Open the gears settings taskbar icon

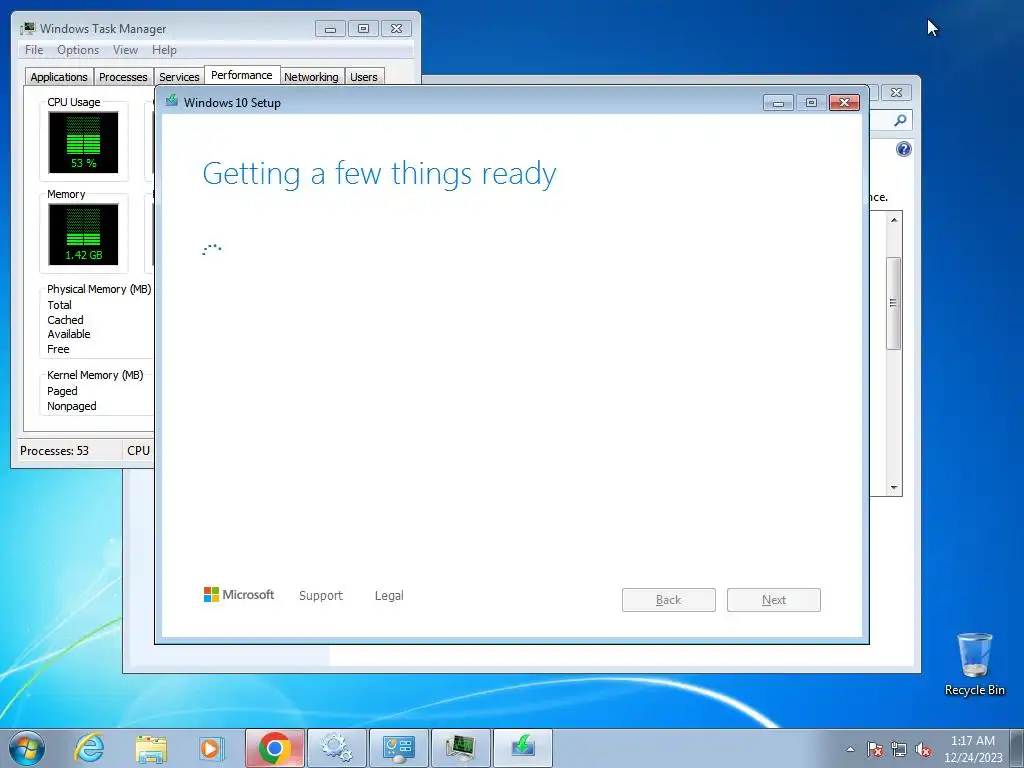(x=337, y=748)
